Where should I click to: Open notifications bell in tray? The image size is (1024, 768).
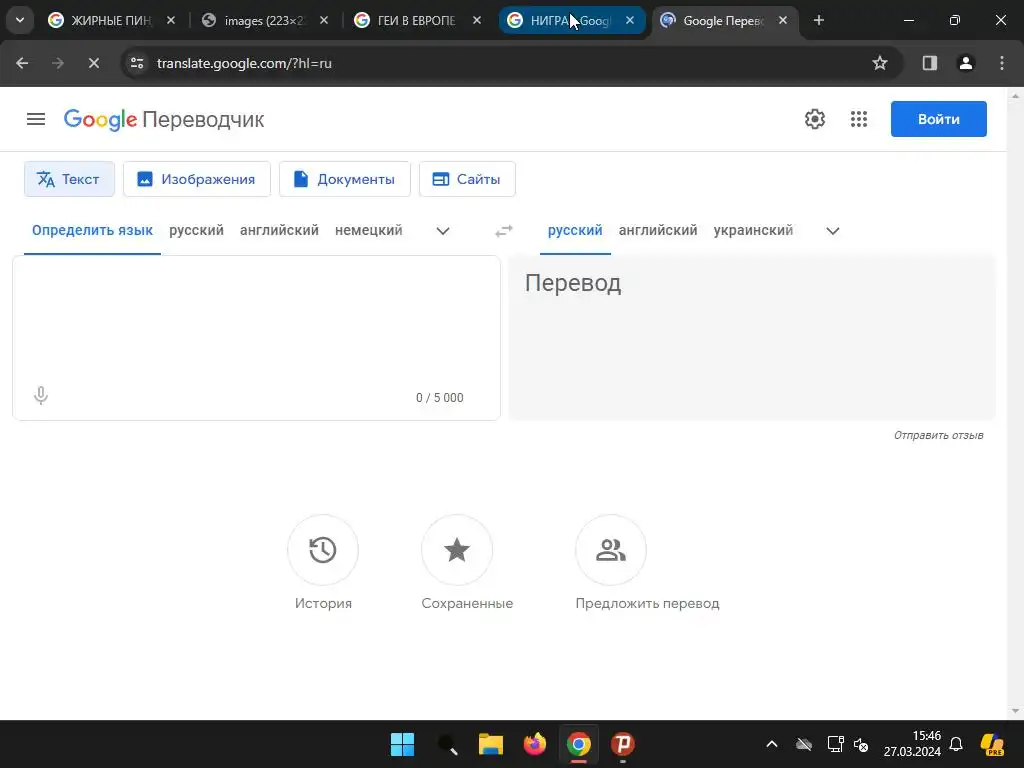click(956, 744)
